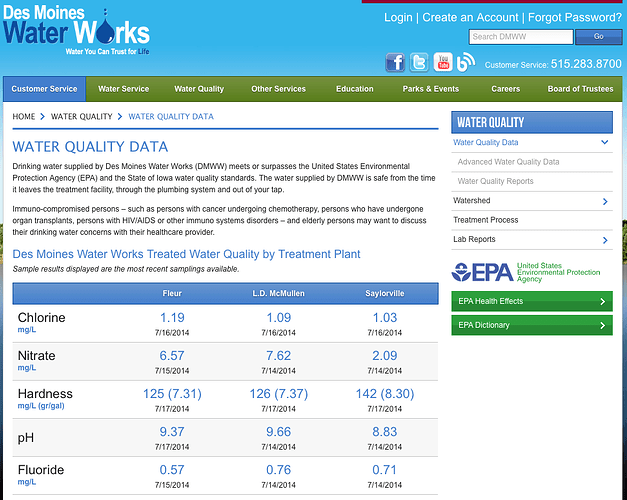Viewport: 627px width, 500px height.
Task: Click Fluoride value 0.57
Action: (x=172, y=470)
